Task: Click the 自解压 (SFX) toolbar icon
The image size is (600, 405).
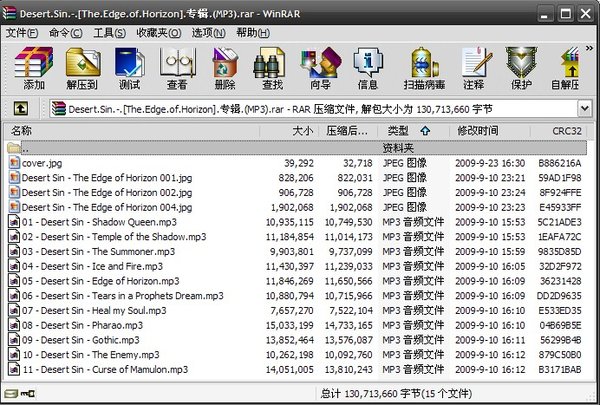Action: coord(566,68)
